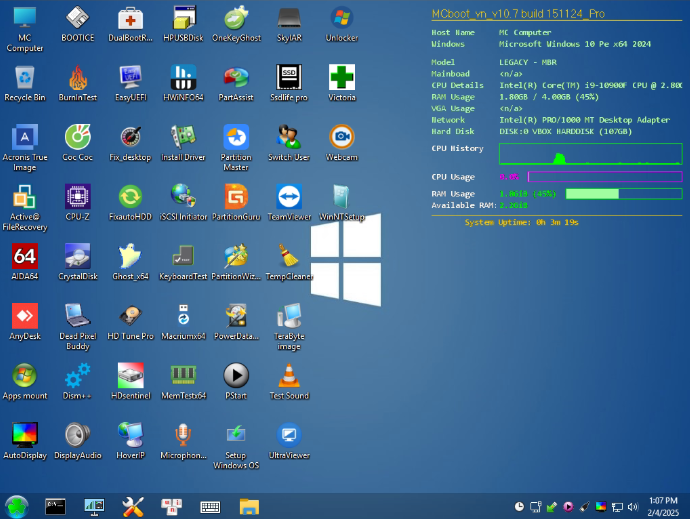Screen dimensions: 690x519
Task: Open Active@ FileRecovery
Action: [25, 208]
